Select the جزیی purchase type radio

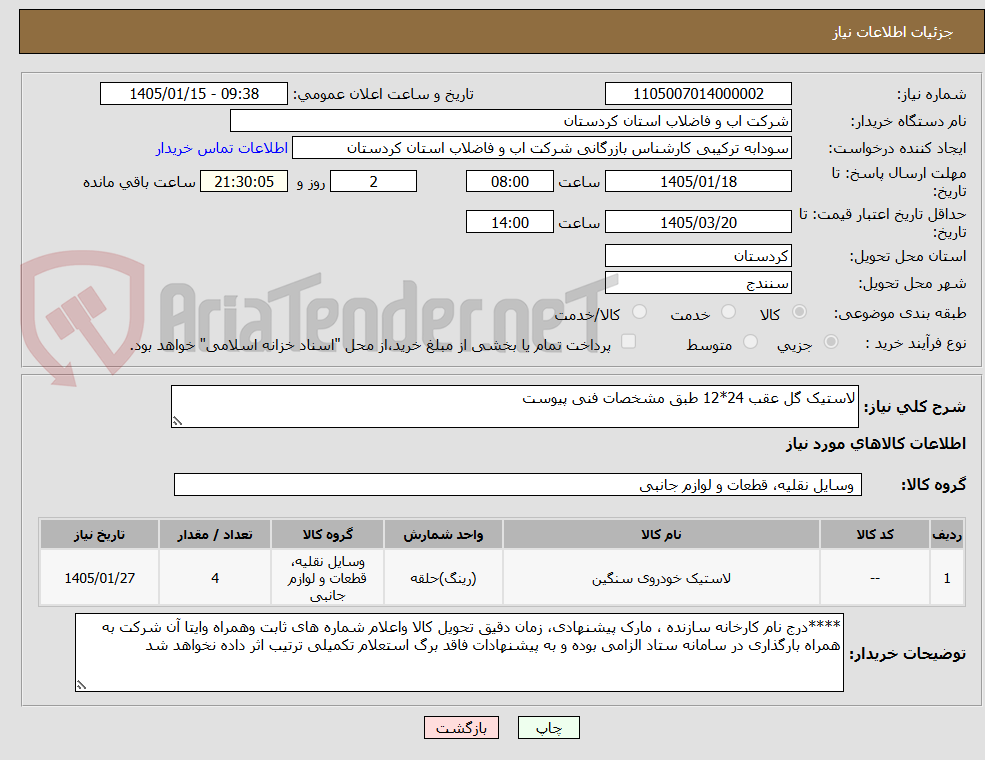830,342
